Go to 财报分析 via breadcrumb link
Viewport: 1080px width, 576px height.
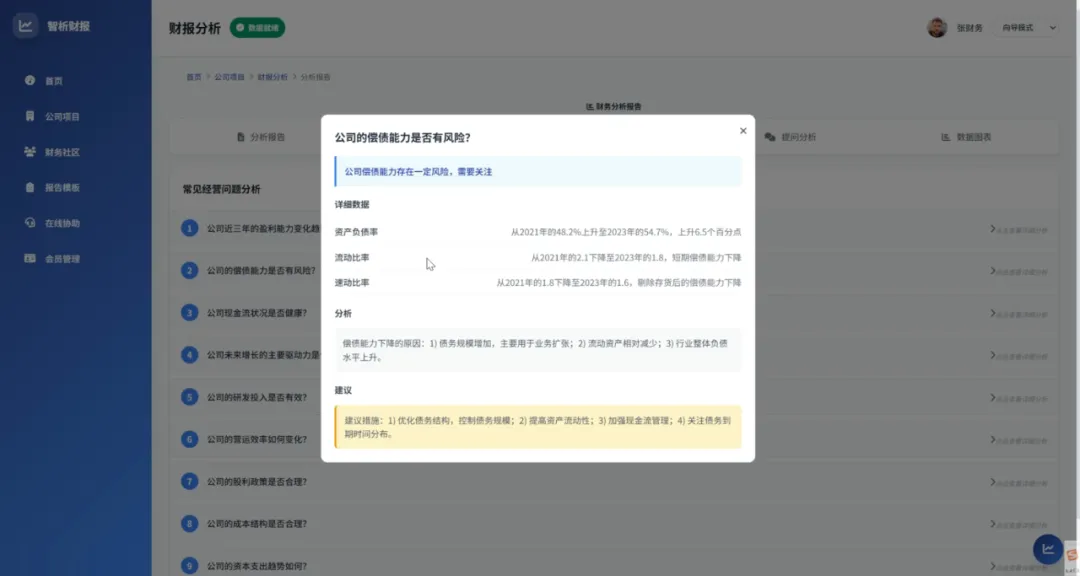[x=273, y=77]
